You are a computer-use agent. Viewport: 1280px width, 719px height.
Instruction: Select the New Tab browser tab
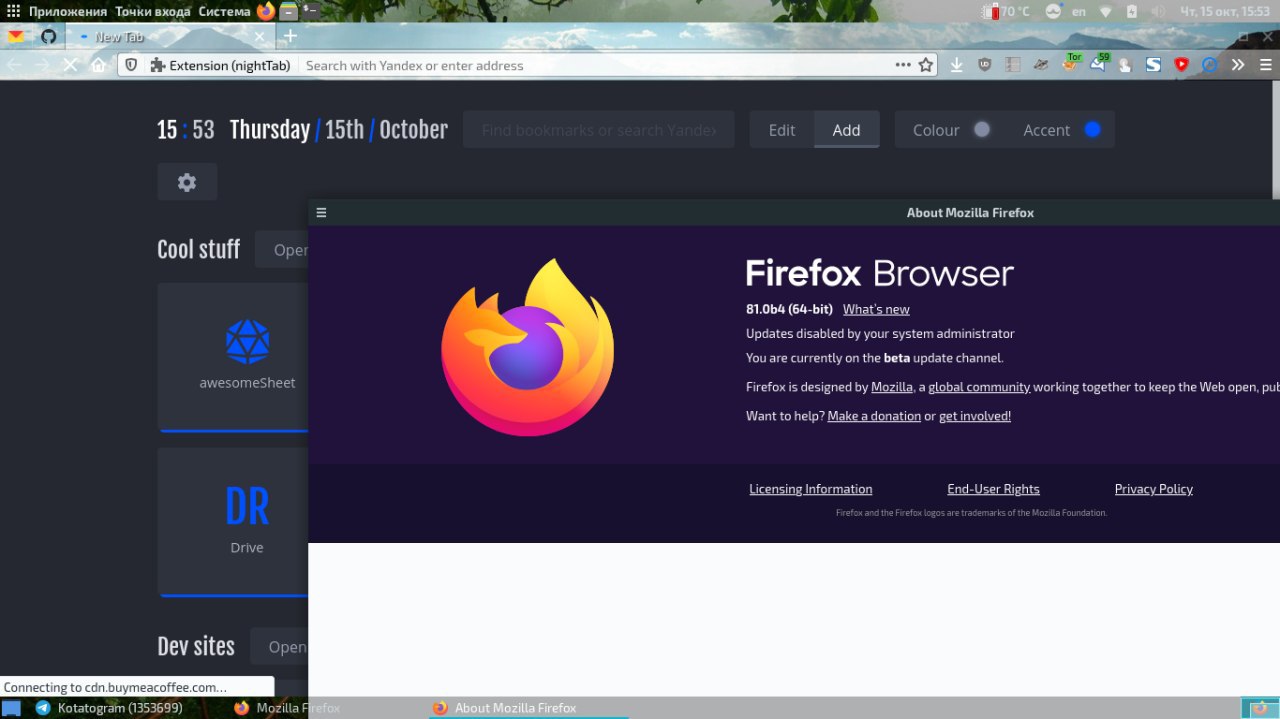[170, 36]
